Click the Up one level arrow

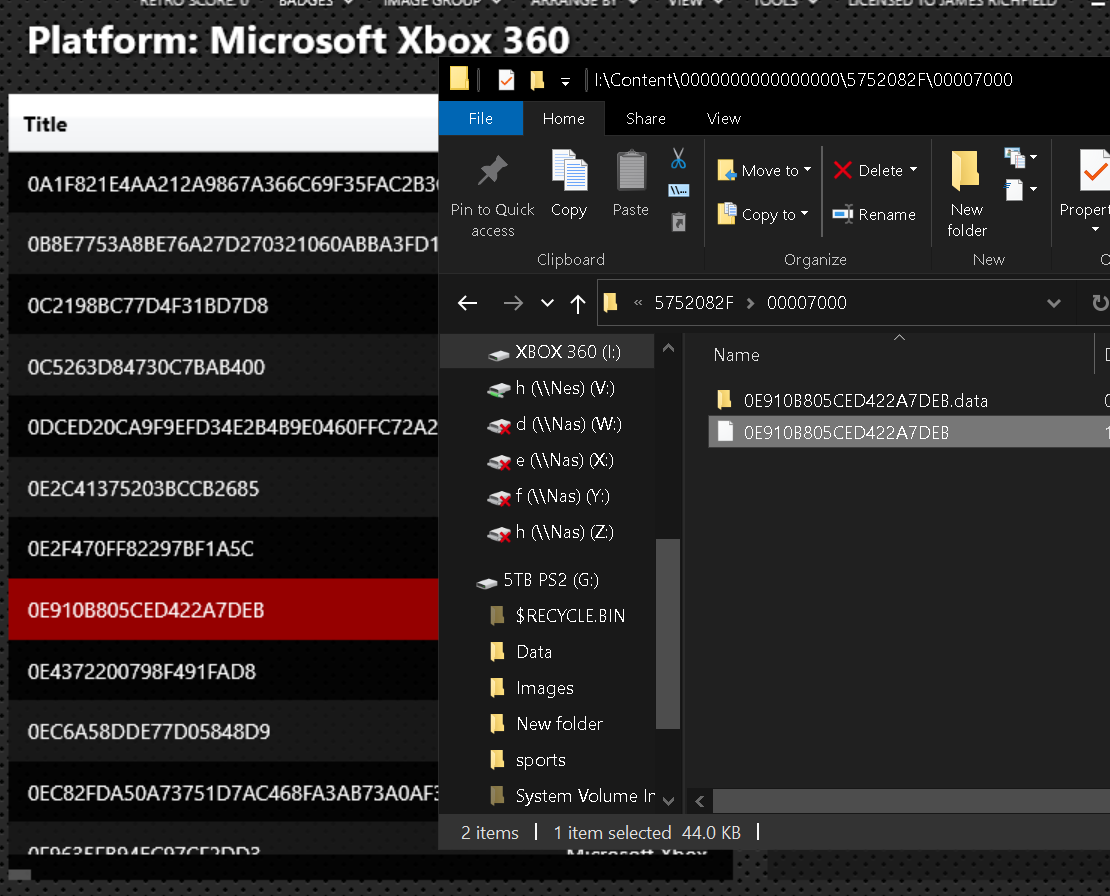pos(578,304)
